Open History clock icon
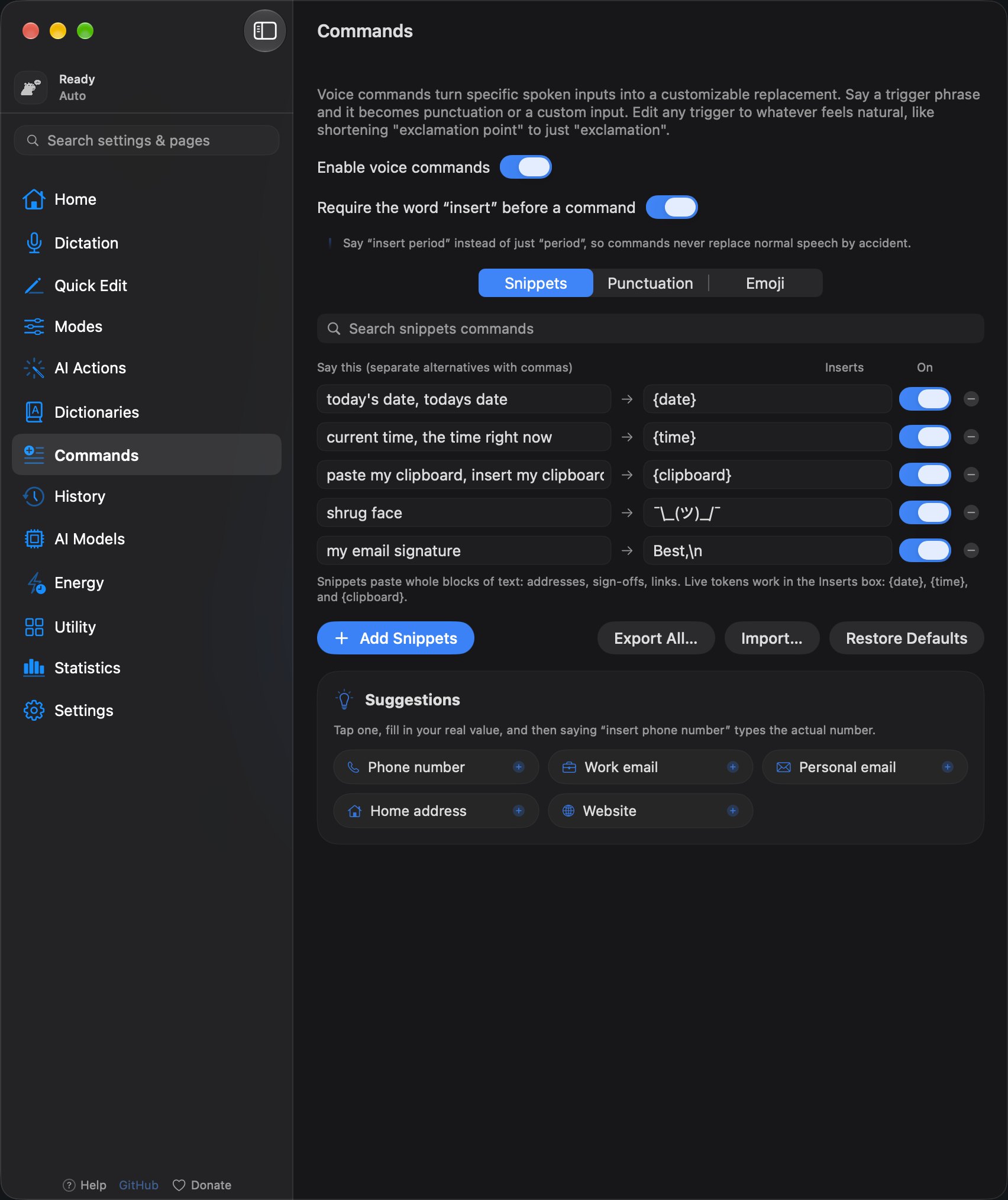The height and width of the screenshot is (1200, 1008). click(x=34, y=496)
